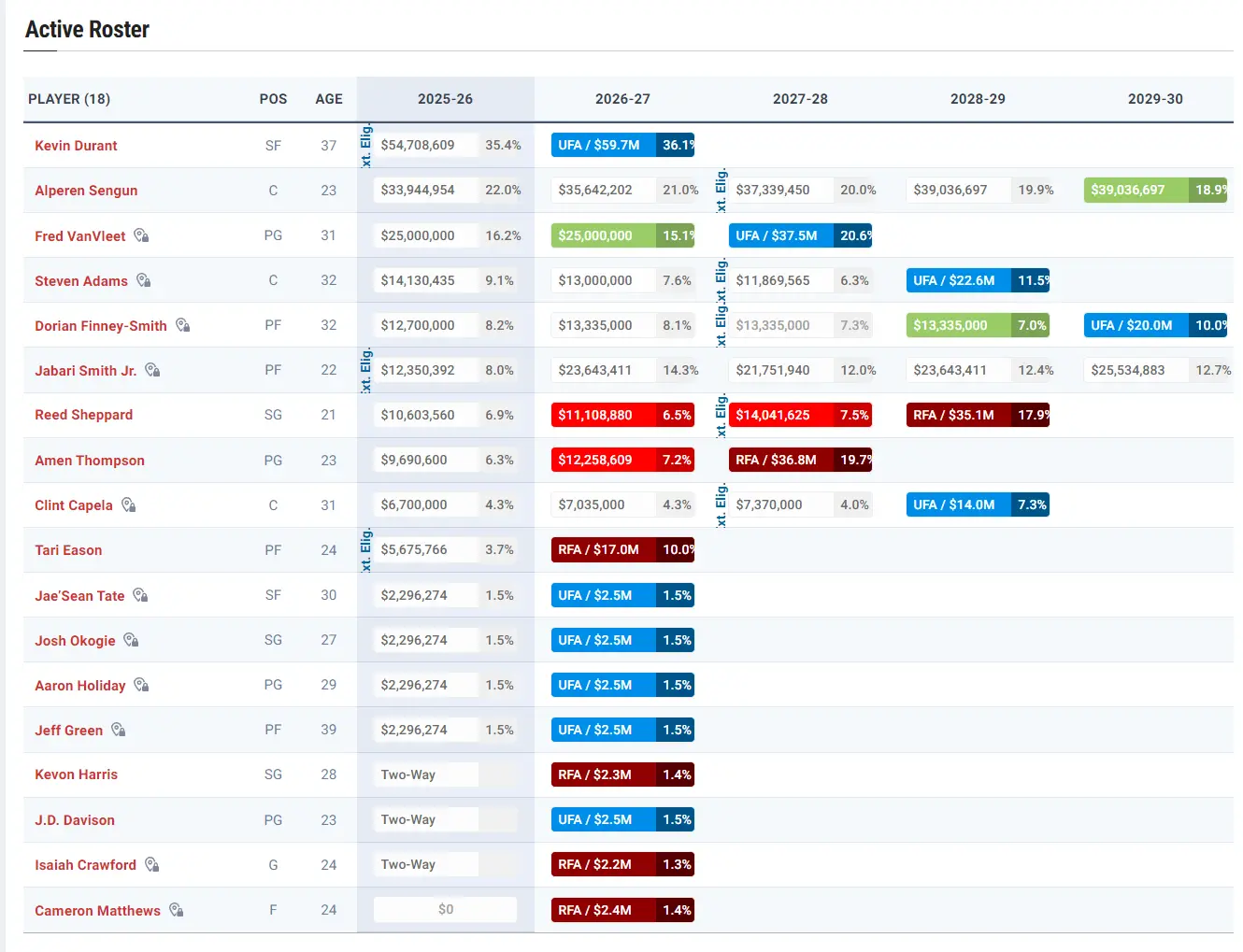
Task: Open Steven Adams' player link
Action: coord(81,281)
